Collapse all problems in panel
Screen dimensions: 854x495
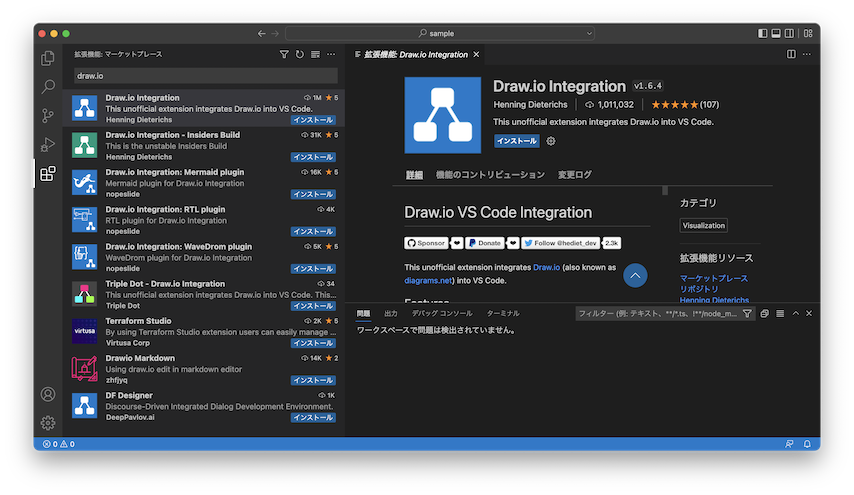pyautogui.click(x=765, y=314)
